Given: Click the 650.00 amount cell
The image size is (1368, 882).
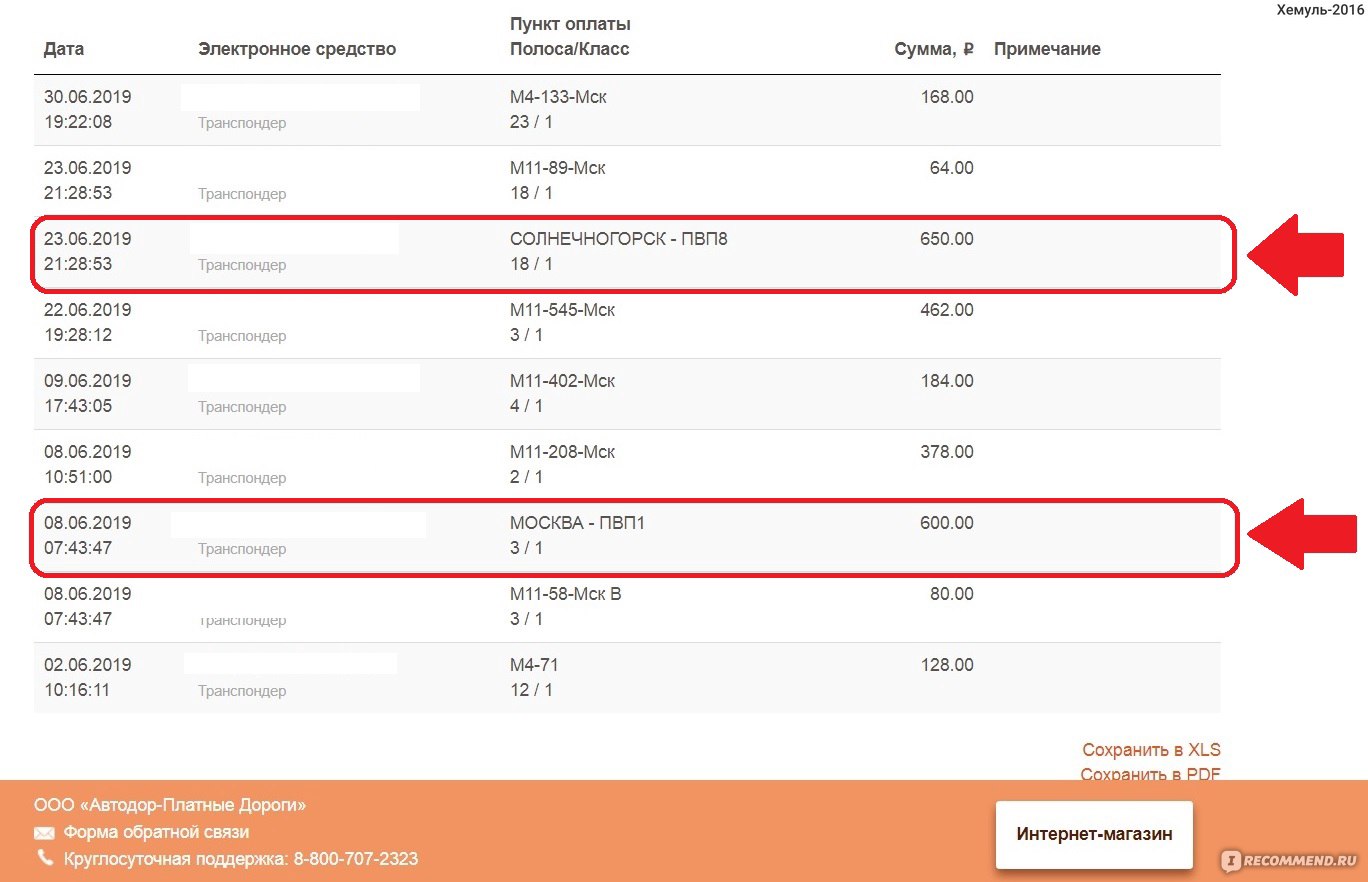Looking at the screenshot, I should 946,240.
